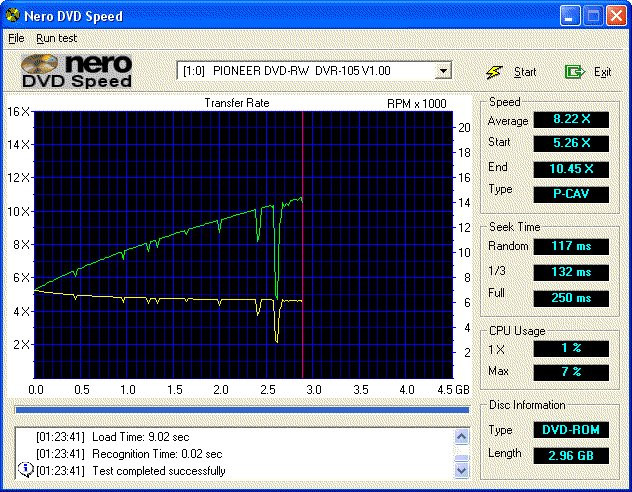
Task: Open the drive selection dropdown arrow
Action: pyautogui.click(x=443, y=71)
